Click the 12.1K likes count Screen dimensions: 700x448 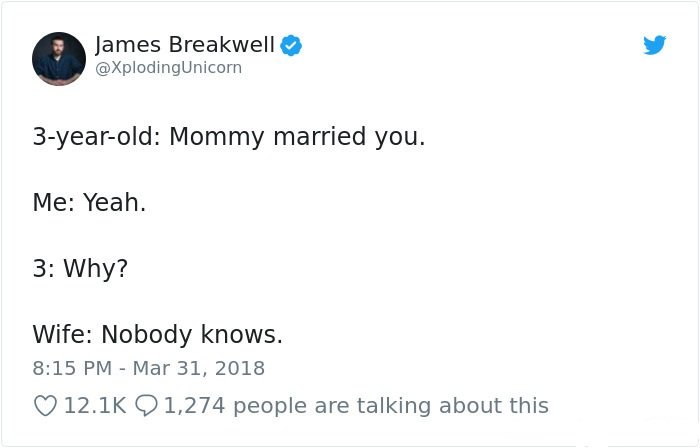pyautogui.click(x=95, y=406)
